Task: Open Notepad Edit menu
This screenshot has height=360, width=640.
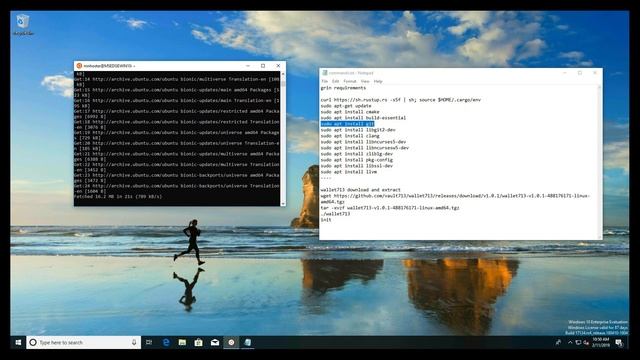Action: click(x=336, y=82)
